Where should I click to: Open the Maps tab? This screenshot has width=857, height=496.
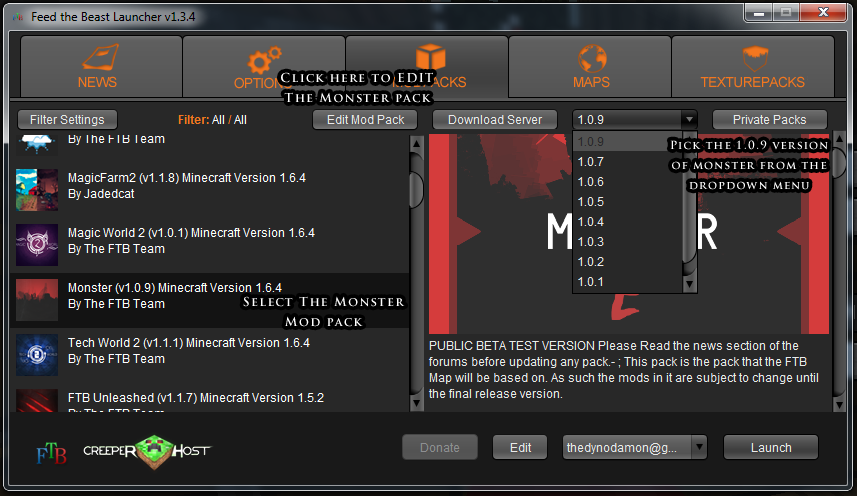click(x=590, y=67)
